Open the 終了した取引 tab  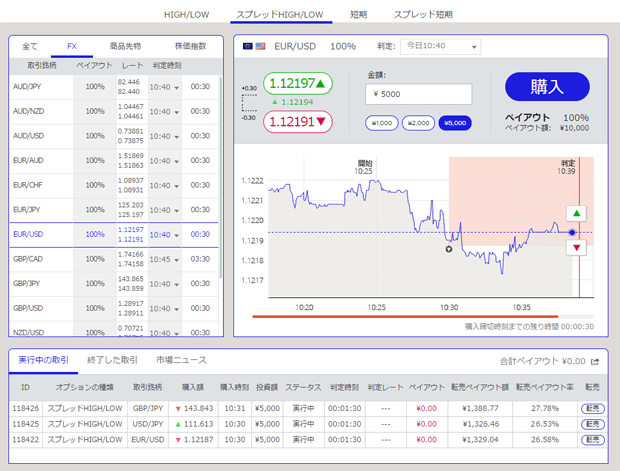click(112, 360)
